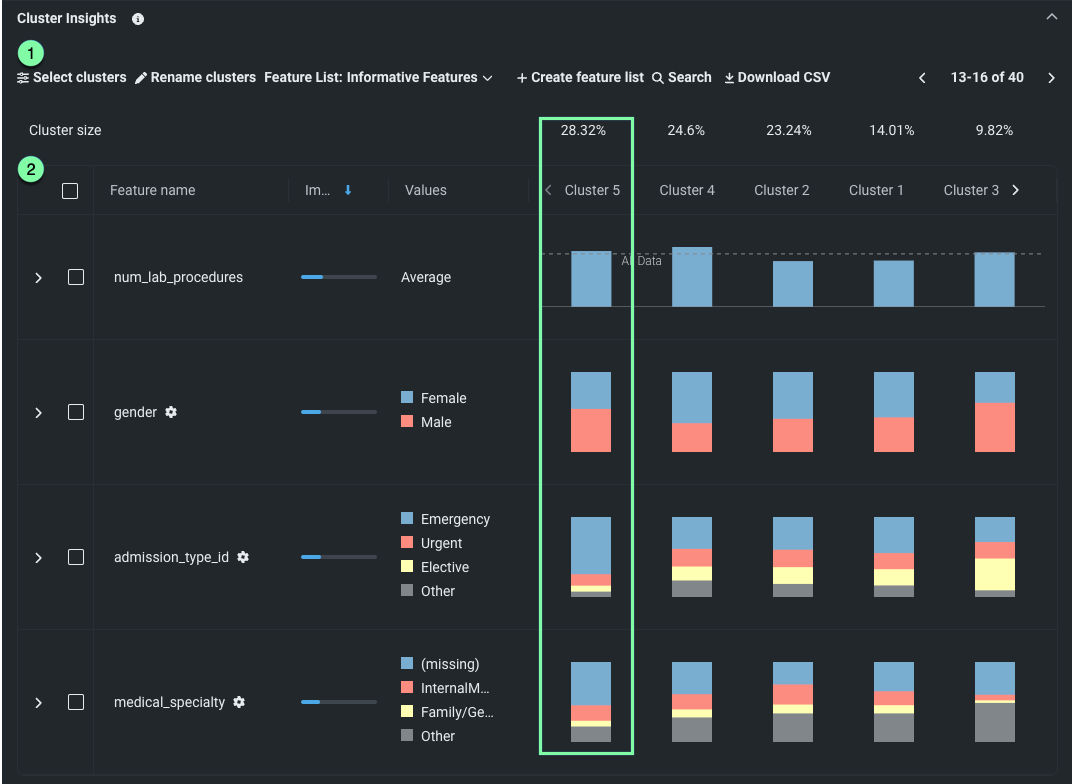Check the gender feature checkbox
Viewport: 1072px width, 784px height.
point(76,412)
